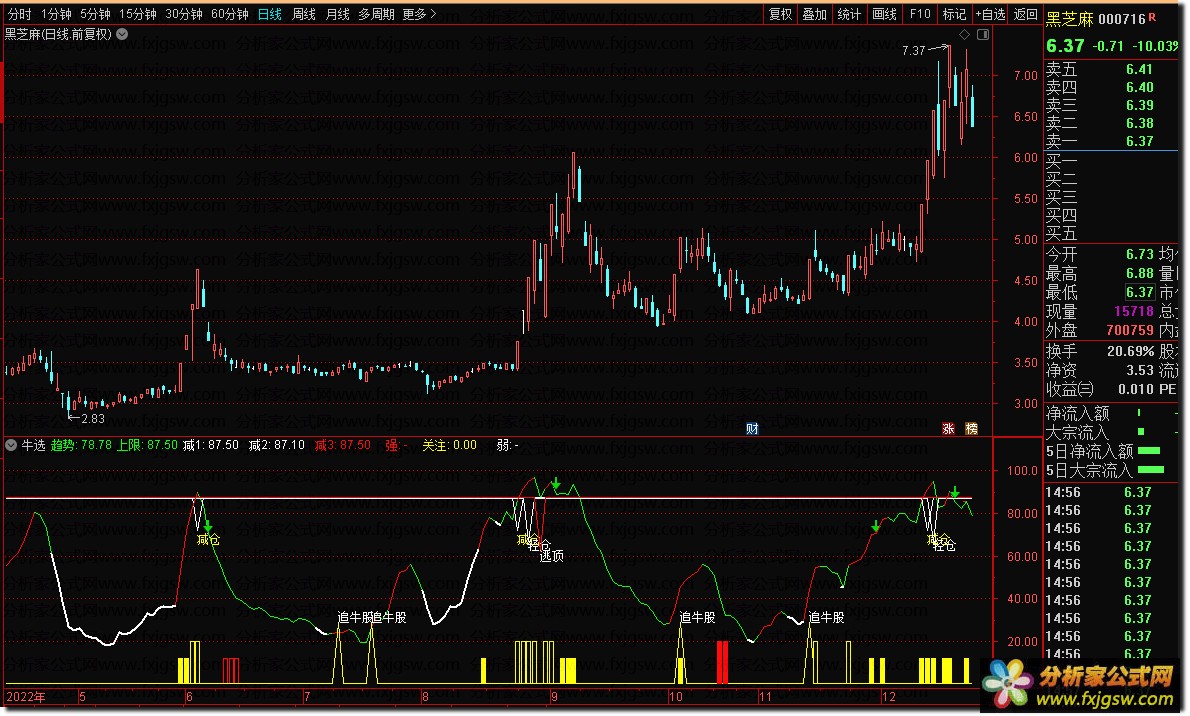Viewport: 1190px width, 716px height.
Task: Click the 上限: 87.50 indicator value
Action: tap(147, 445)
